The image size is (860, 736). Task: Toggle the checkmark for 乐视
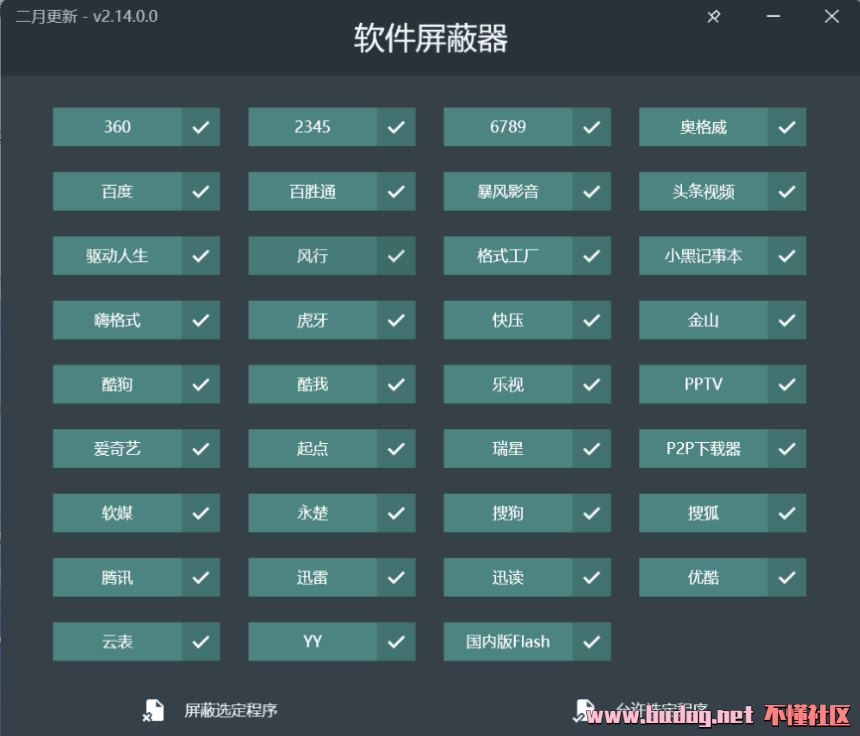[x=591, y=384]
